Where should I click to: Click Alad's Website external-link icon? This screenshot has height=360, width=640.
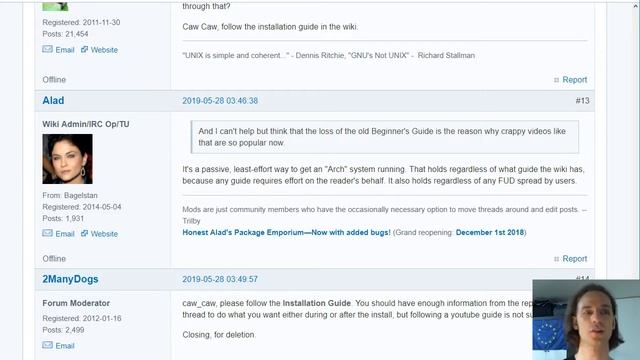click(84, 233)
